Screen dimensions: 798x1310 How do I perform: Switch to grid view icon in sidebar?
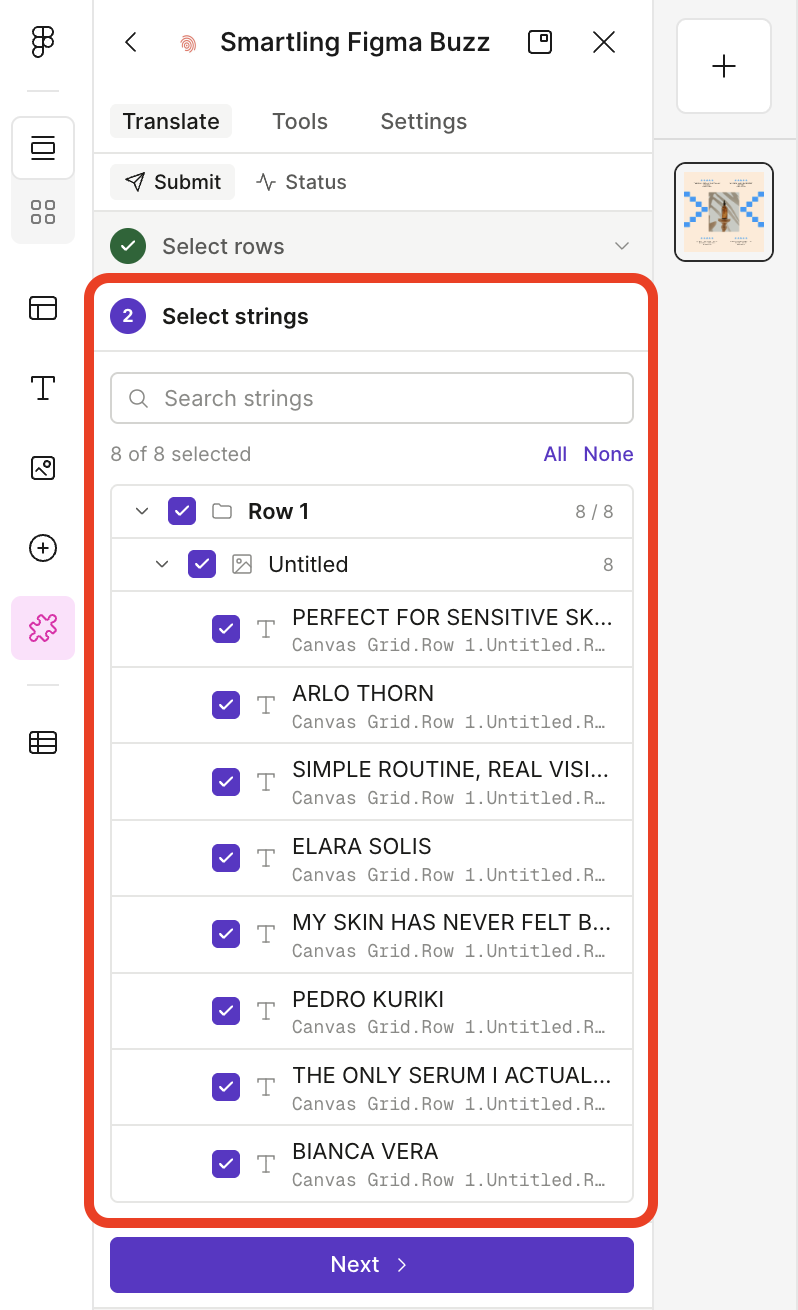coord(43,212)
